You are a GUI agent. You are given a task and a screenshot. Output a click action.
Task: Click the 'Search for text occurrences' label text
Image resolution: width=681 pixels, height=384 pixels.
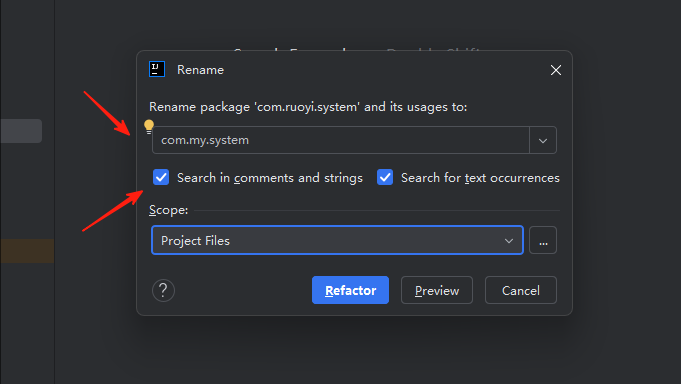pos(480,178)
